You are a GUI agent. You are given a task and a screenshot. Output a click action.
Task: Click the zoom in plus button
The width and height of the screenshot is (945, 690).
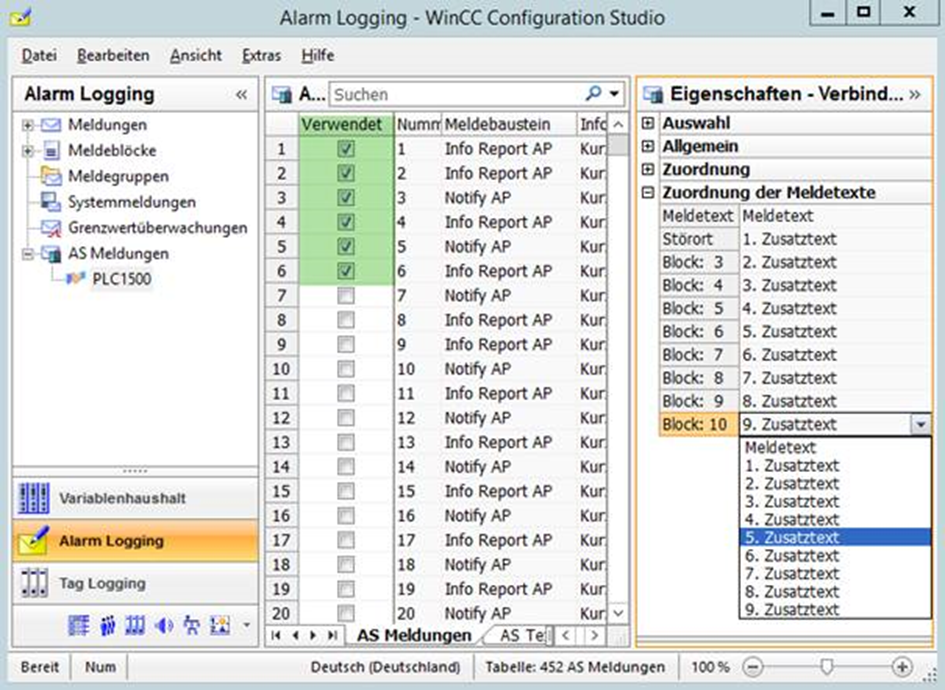coord(902,667)
